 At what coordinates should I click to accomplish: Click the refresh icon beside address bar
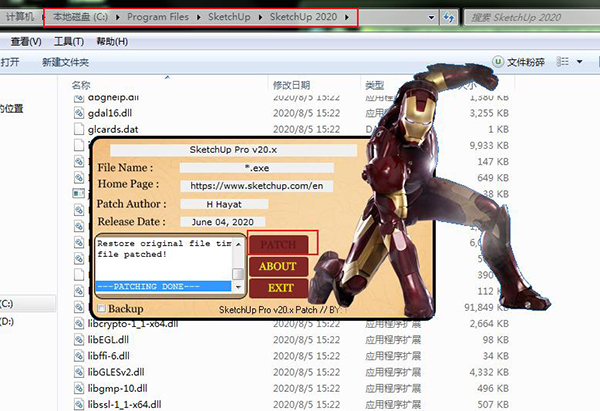[x=449, y=18]
